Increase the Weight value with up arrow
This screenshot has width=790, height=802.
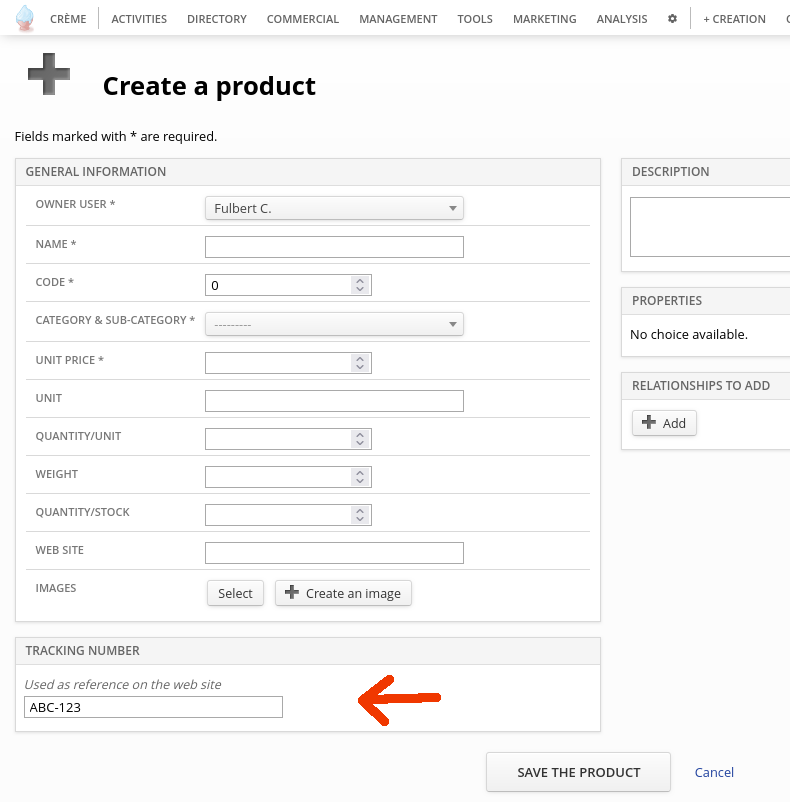pyautogui.click(x=360, y=472)
